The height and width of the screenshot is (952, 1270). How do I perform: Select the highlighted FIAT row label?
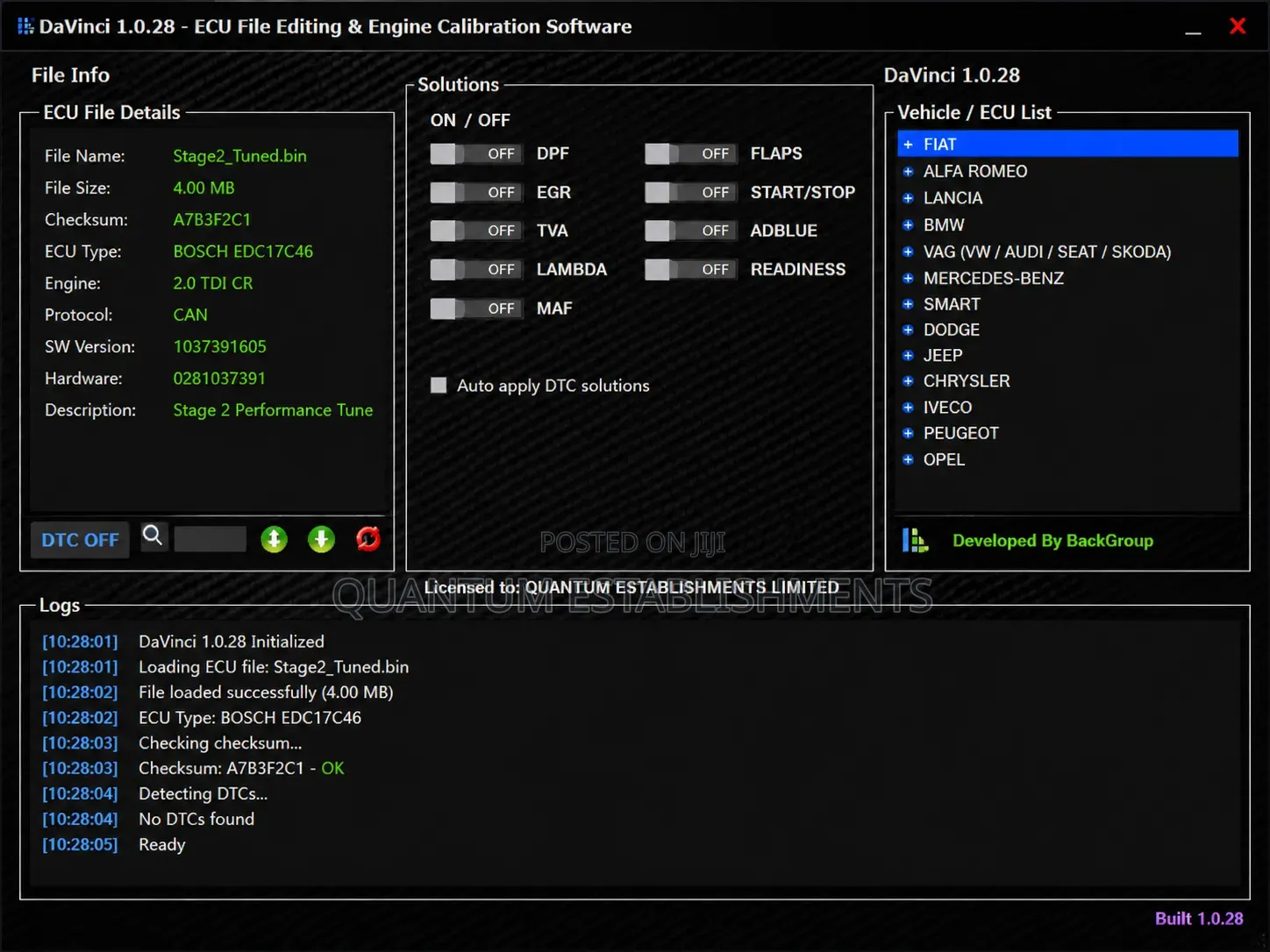939,145
